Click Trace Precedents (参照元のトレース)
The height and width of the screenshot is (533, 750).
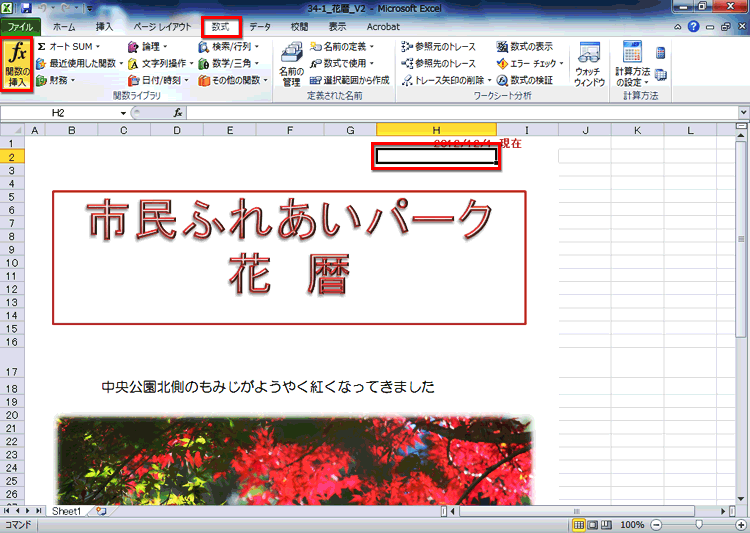[439, 46]
